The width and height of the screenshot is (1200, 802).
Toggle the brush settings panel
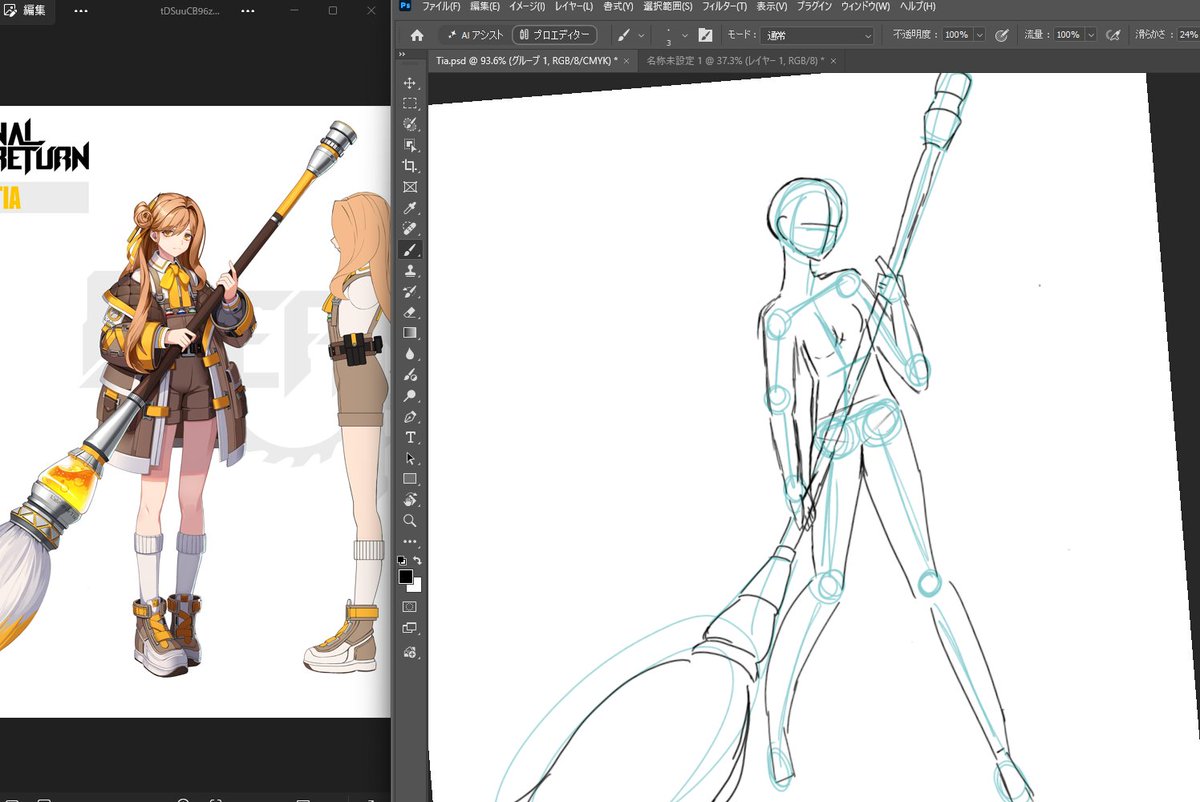coord(705,35)
